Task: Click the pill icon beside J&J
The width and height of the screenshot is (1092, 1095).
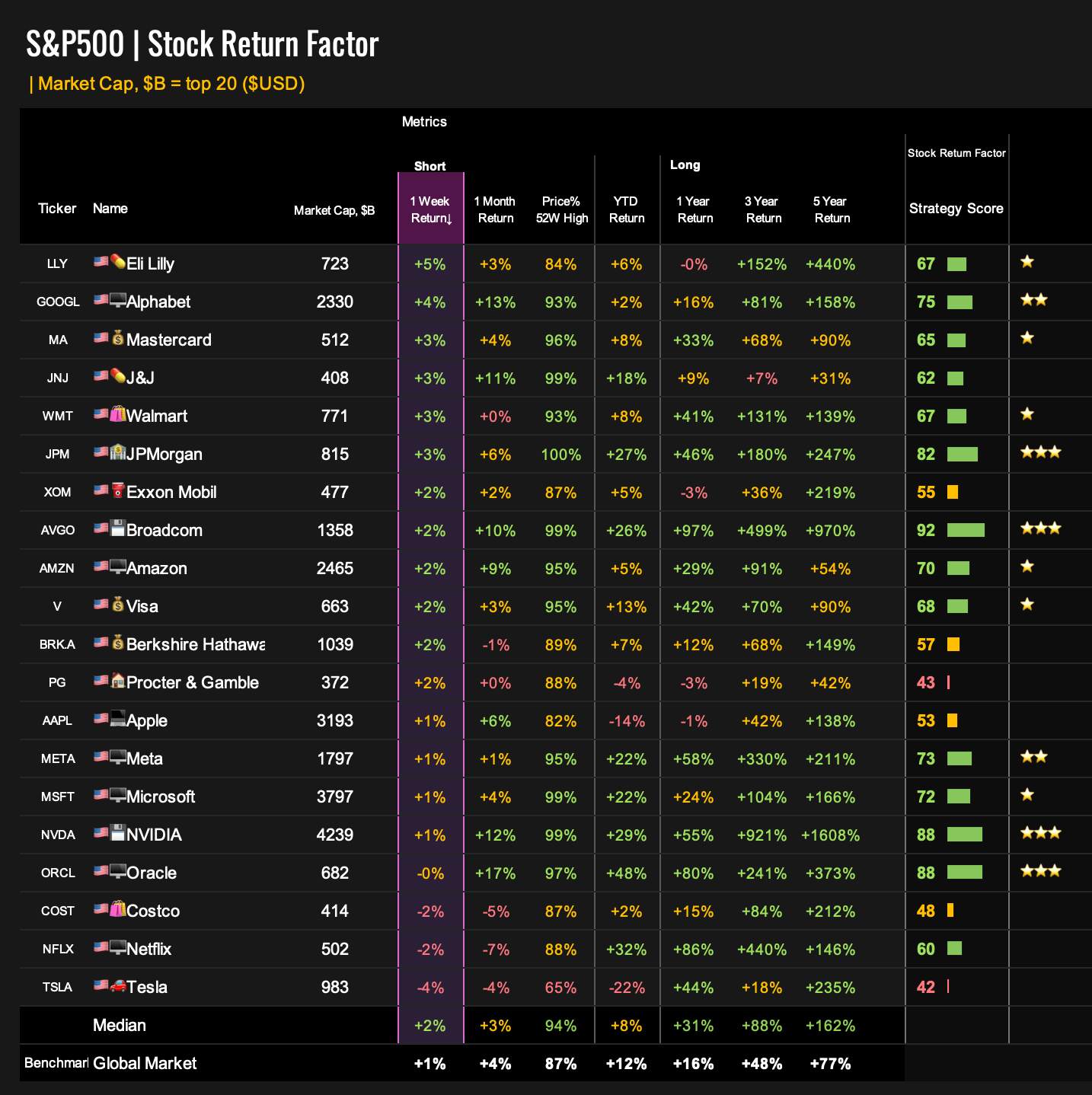Action: 118,376
